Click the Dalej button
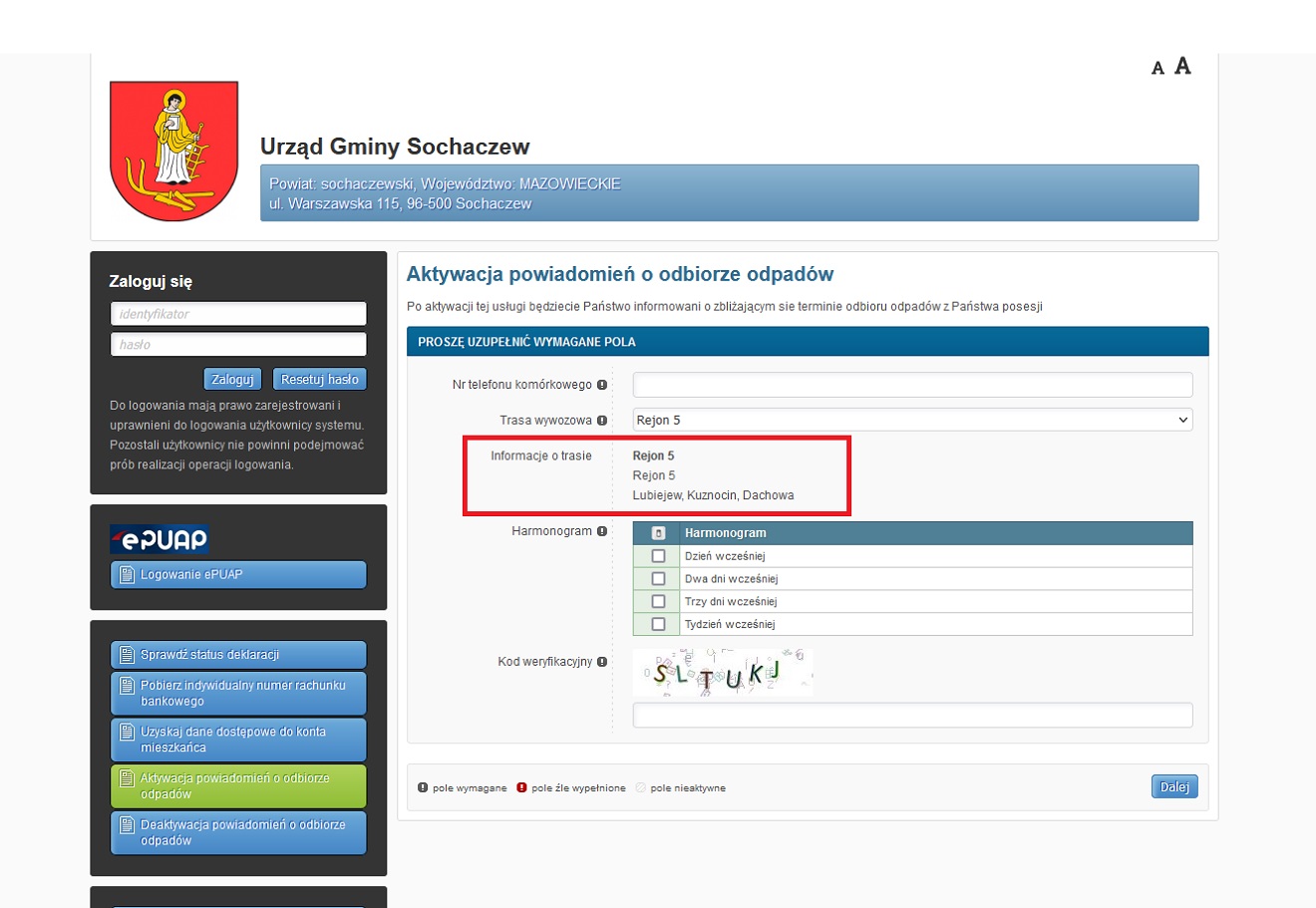This screenshot has height=908, width=1316. point(1173,787)
